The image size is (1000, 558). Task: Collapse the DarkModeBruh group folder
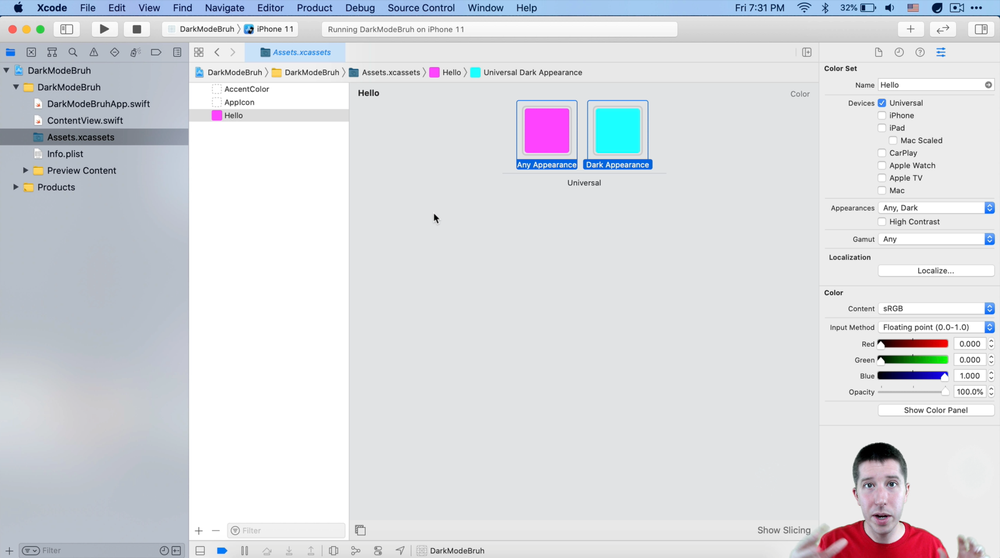tap(16, 87)
